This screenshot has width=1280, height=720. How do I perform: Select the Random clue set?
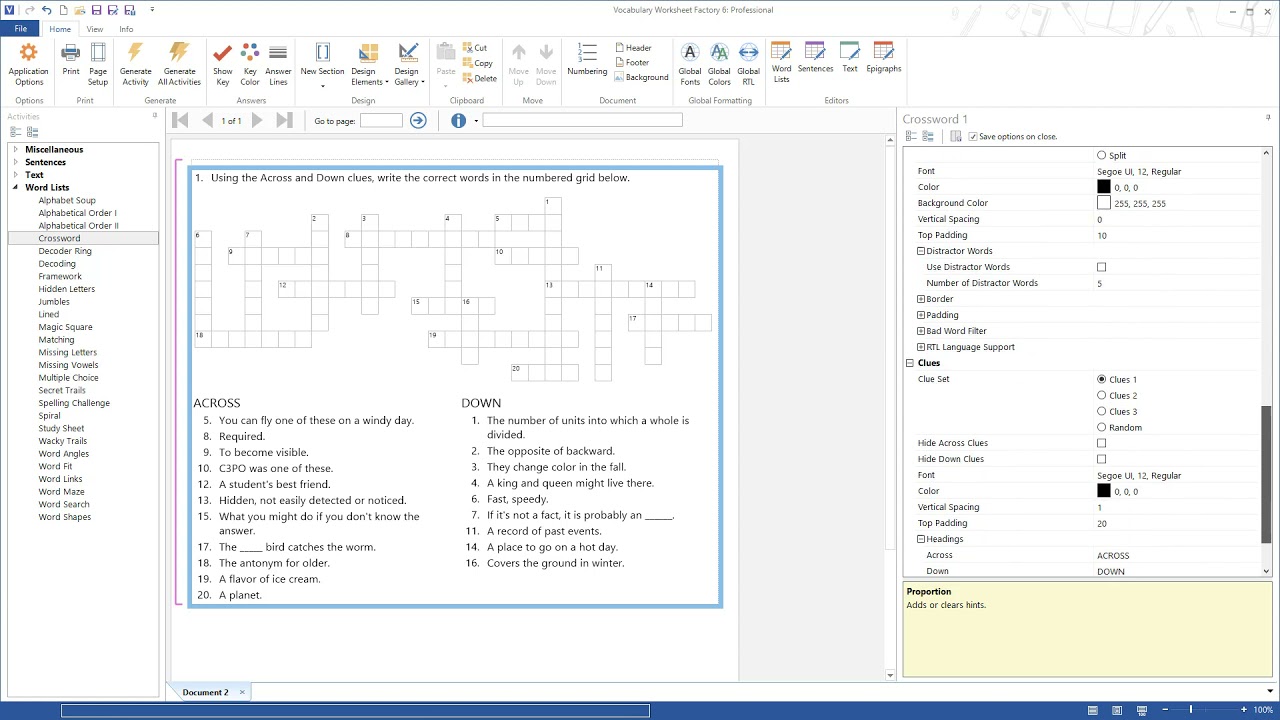coord(1102,427)
